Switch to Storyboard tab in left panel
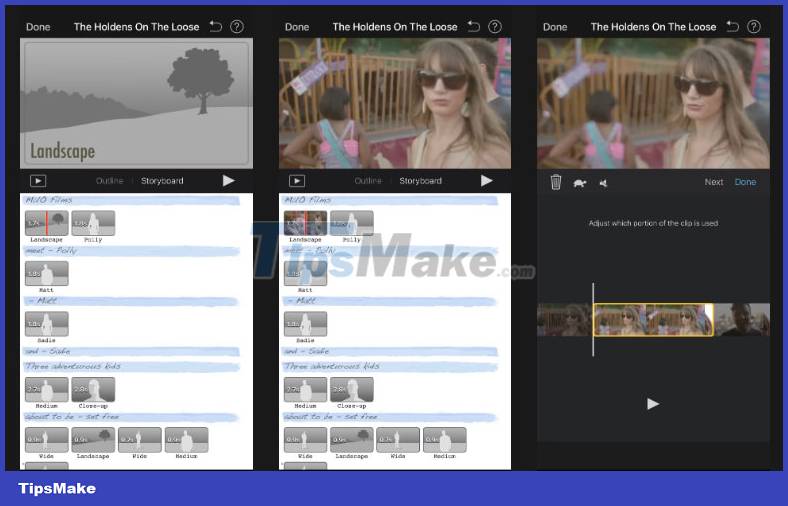 [162, 181]
